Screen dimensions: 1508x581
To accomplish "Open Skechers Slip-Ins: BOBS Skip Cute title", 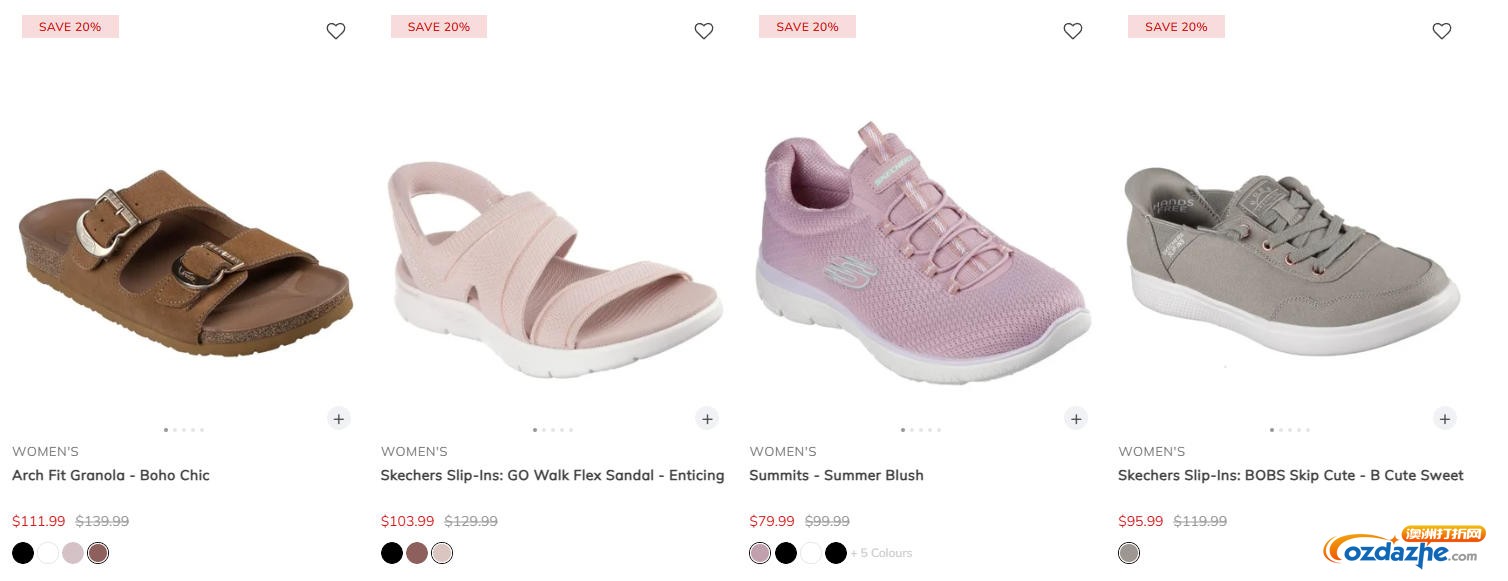I will 1290,475.
